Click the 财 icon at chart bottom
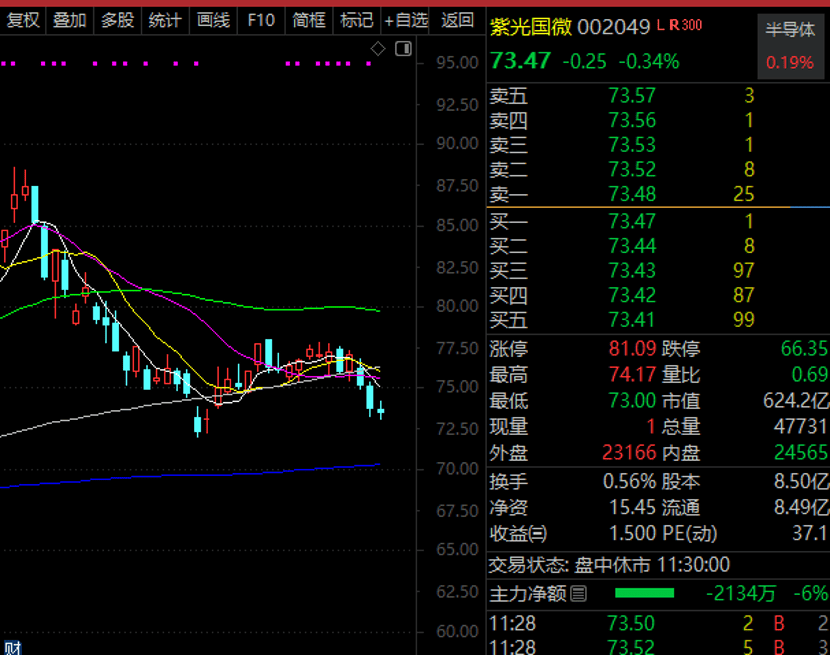The width and height of the screenshot is (830, 656). (x=12, y=648)
